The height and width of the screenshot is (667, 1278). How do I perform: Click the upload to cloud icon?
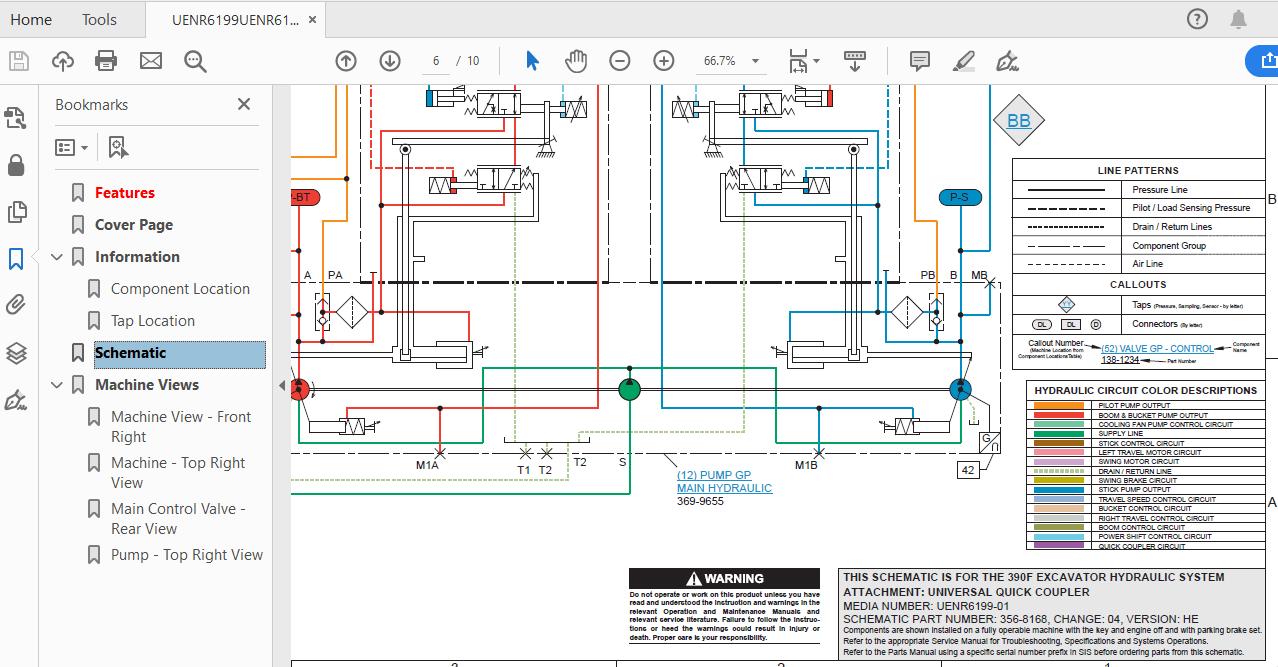tap(62, 61)
